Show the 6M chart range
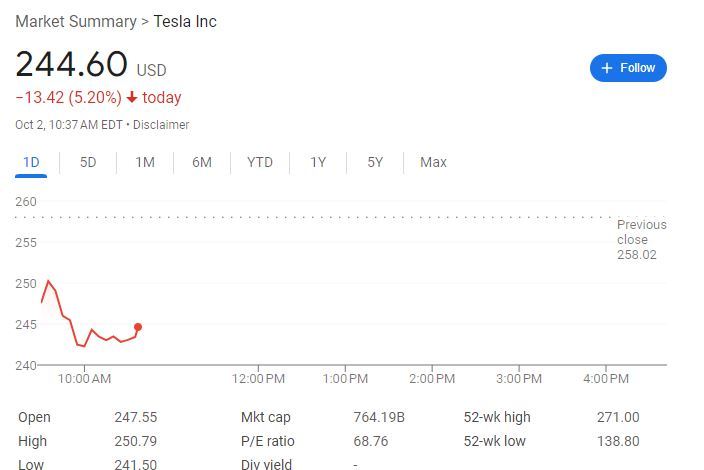Screen dimensions: 704x470 point(202,162)
